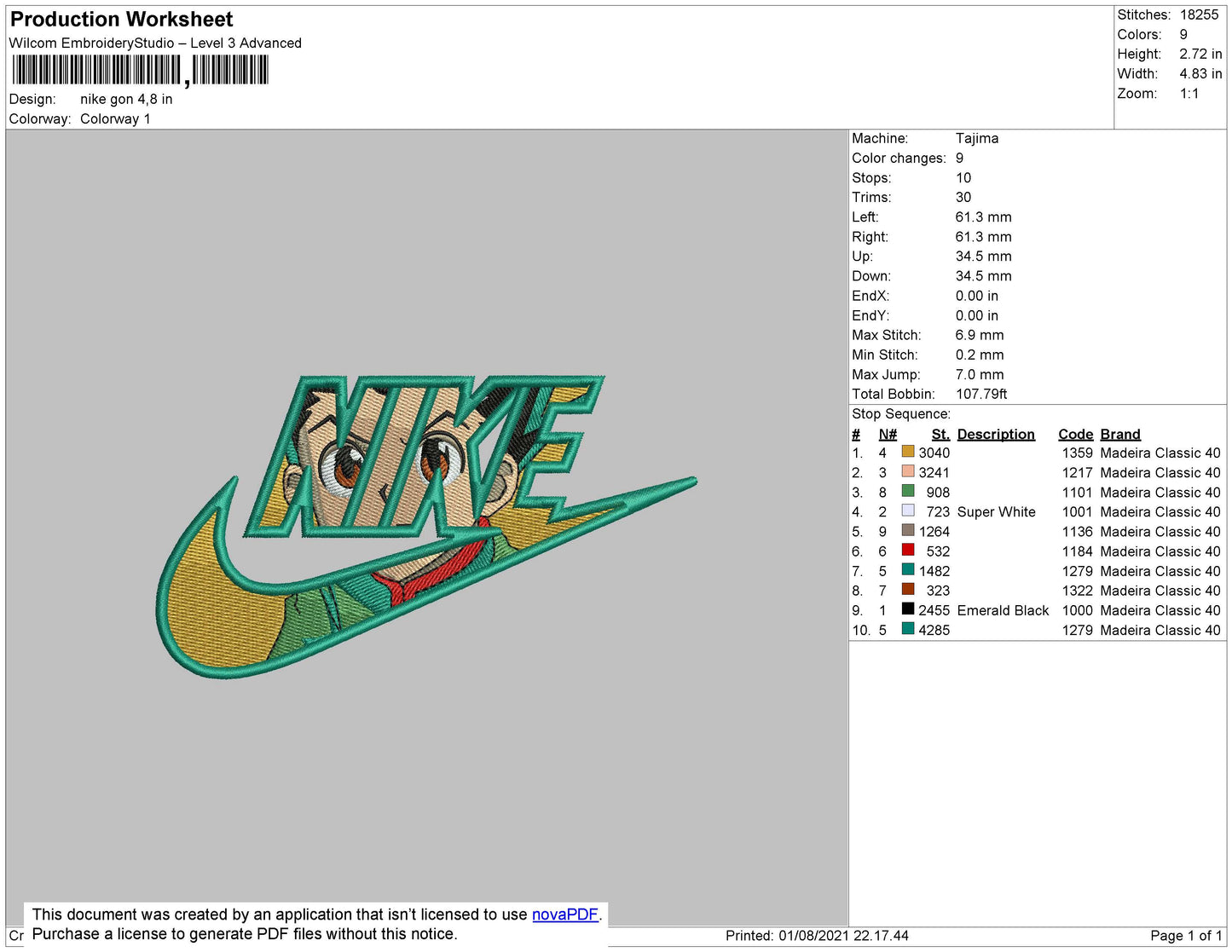
Task: Select the gray-brown swatch for stitch count 1264
Action: coord(908,530)
